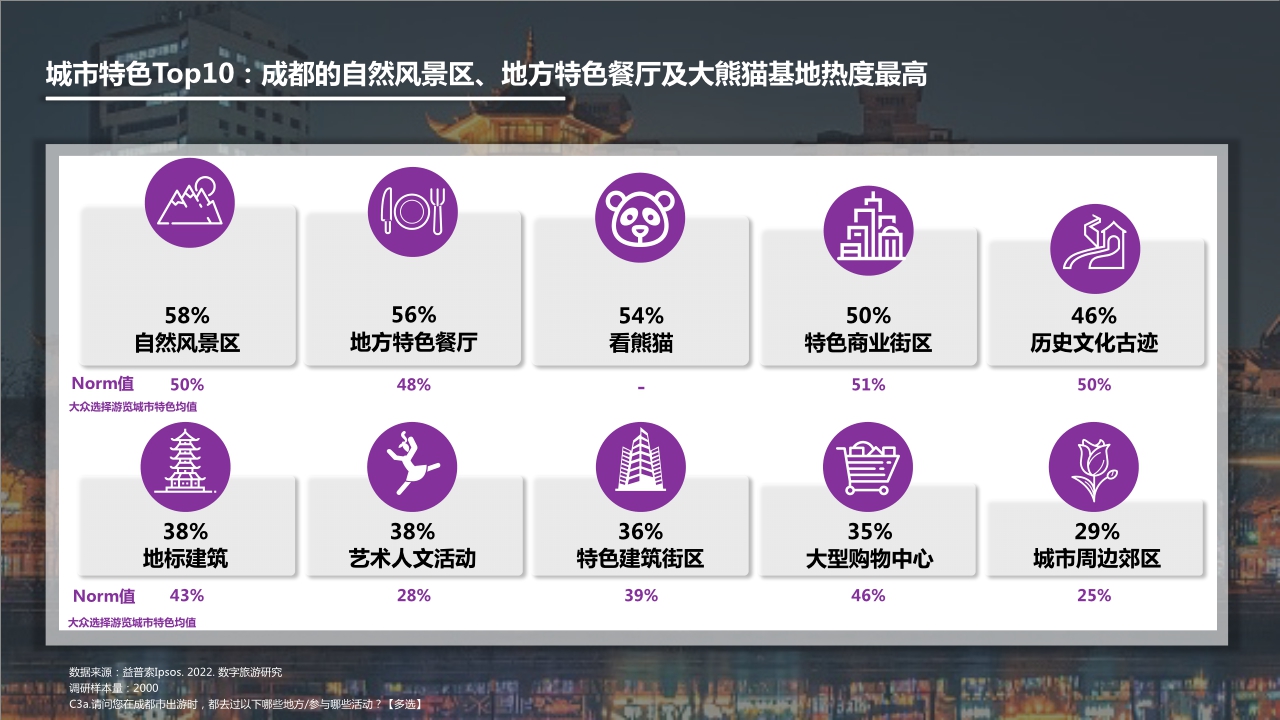The image size is (1280, 720).
Task: Select the historic site icon for 历史文化古迹
Action: coord(1097,250)
